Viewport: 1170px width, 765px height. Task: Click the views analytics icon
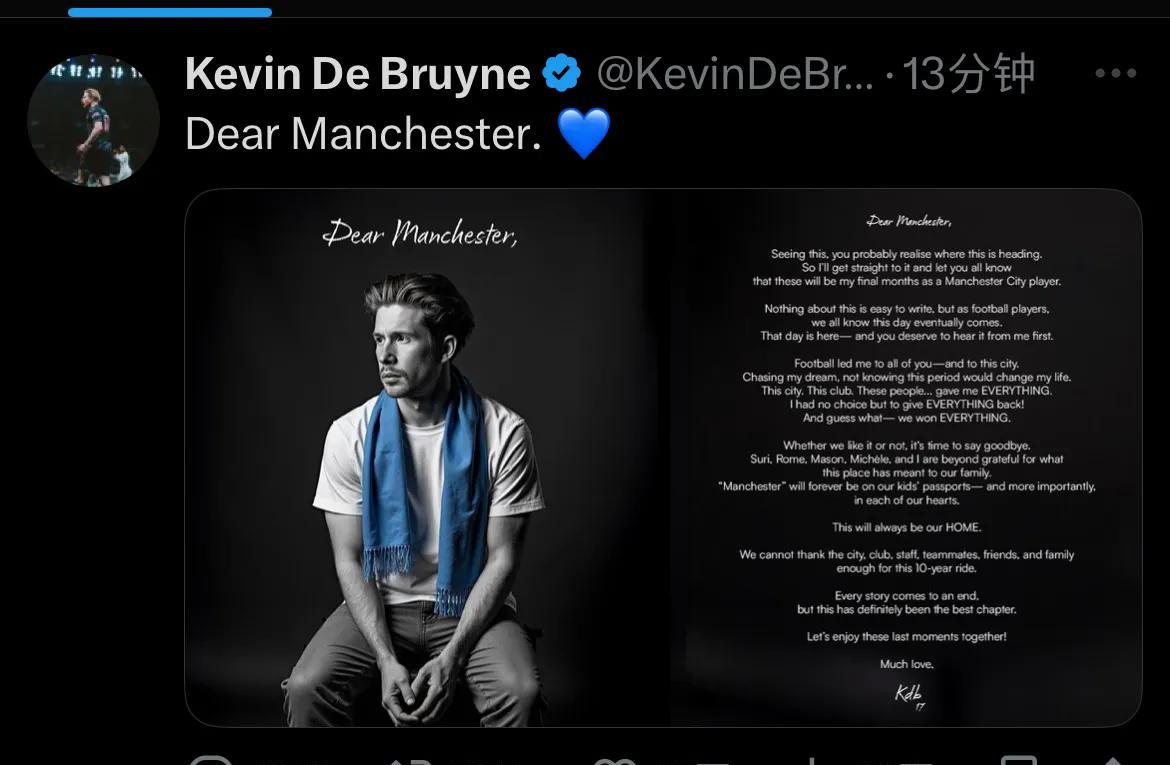(813, 761)
